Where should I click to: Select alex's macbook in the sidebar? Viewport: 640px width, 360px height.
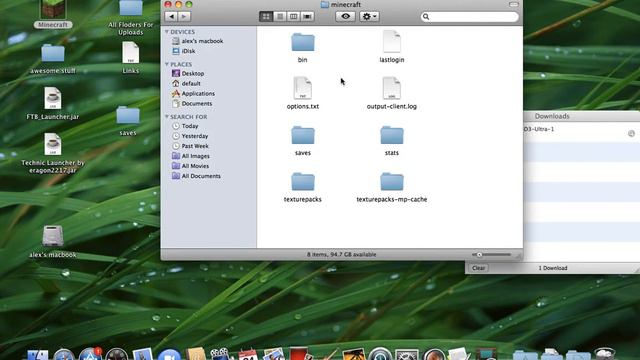[x=198, y=41]
